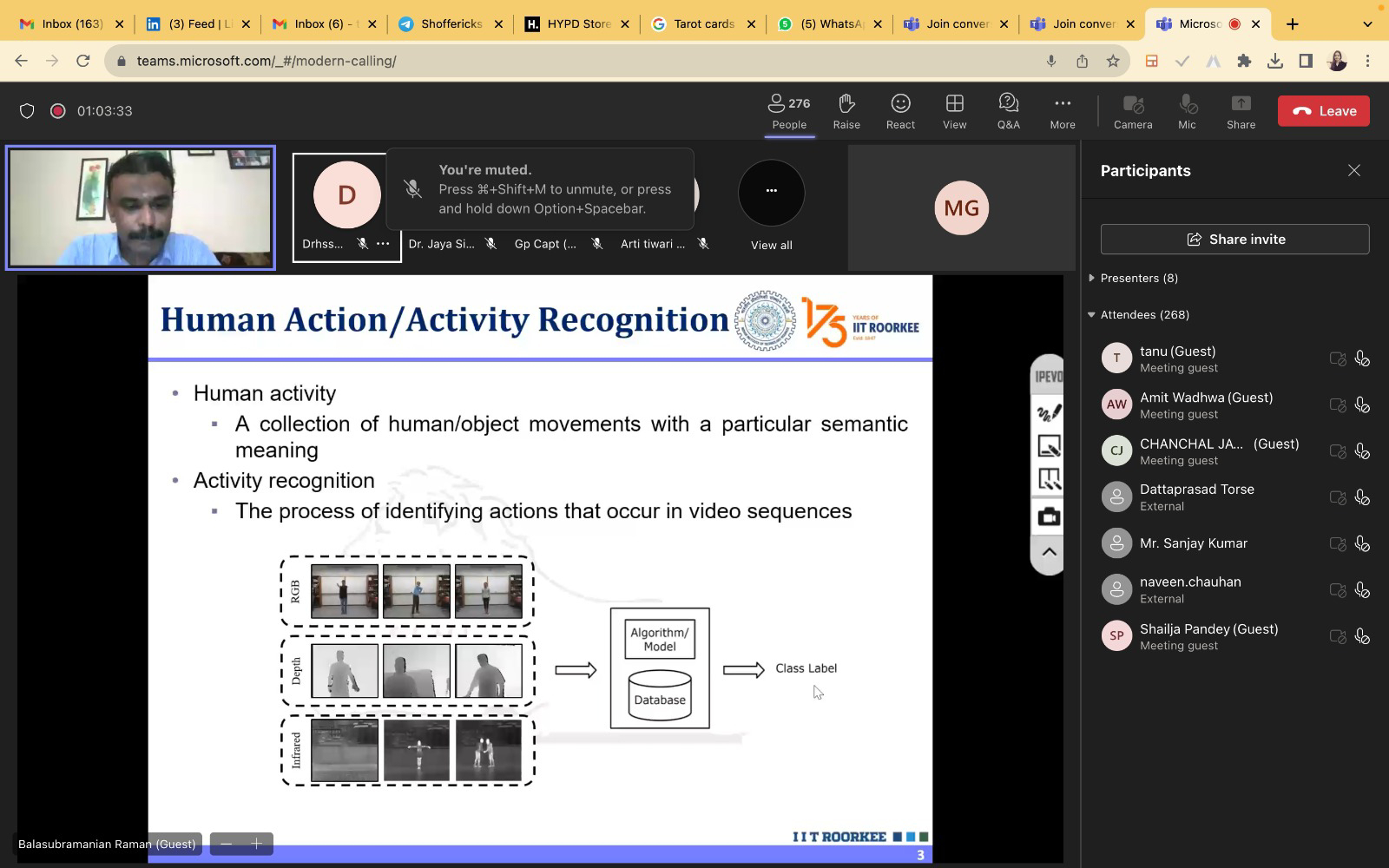Viewport: 1389px width, 868px height.
Task: Open more options for Drhss tile
Action: (383, 244)
